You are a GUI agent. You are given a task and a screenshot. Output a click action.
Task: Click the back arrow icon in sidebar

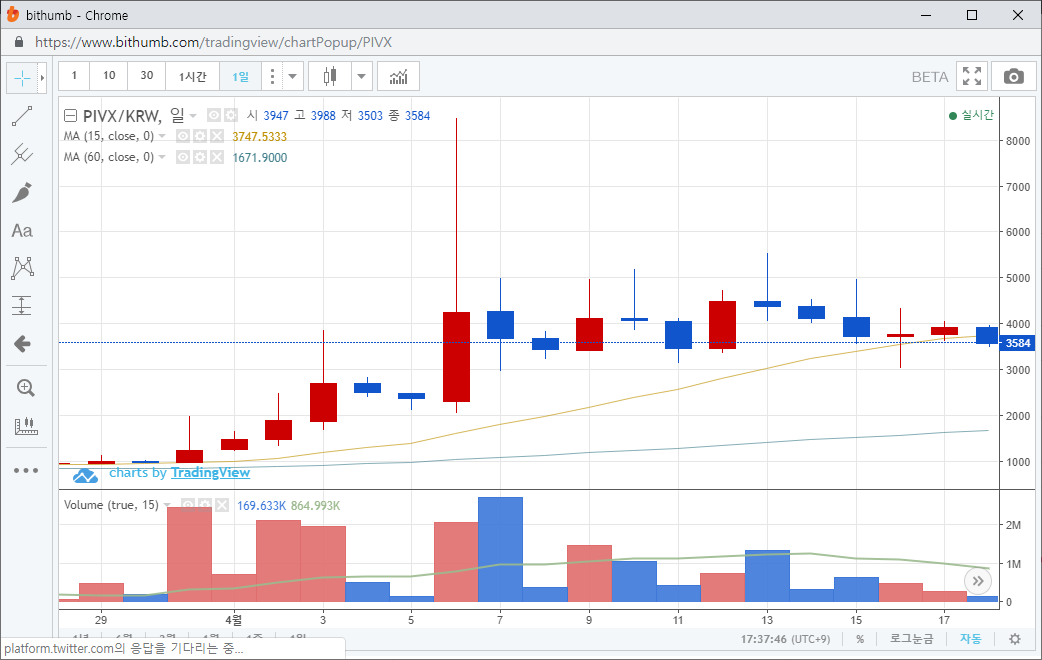tap(22, 344)
